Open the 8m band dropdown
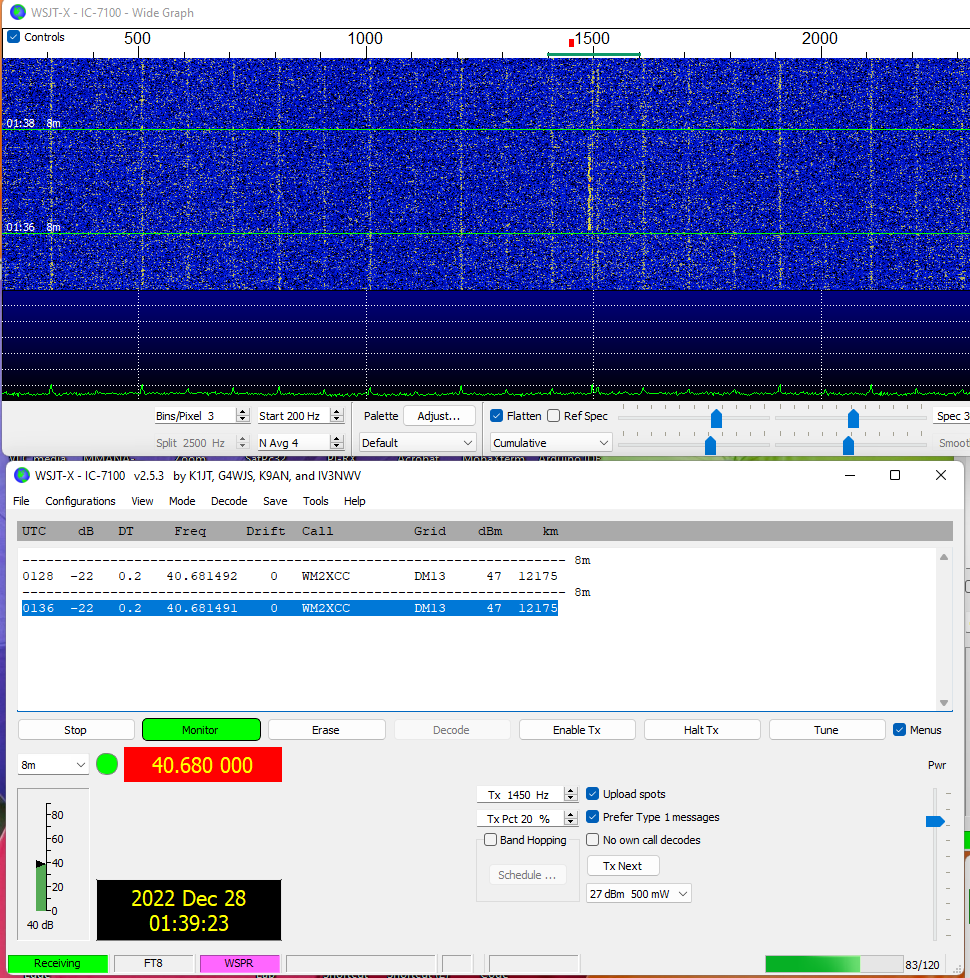970x978 pixels. click(54, 765)
